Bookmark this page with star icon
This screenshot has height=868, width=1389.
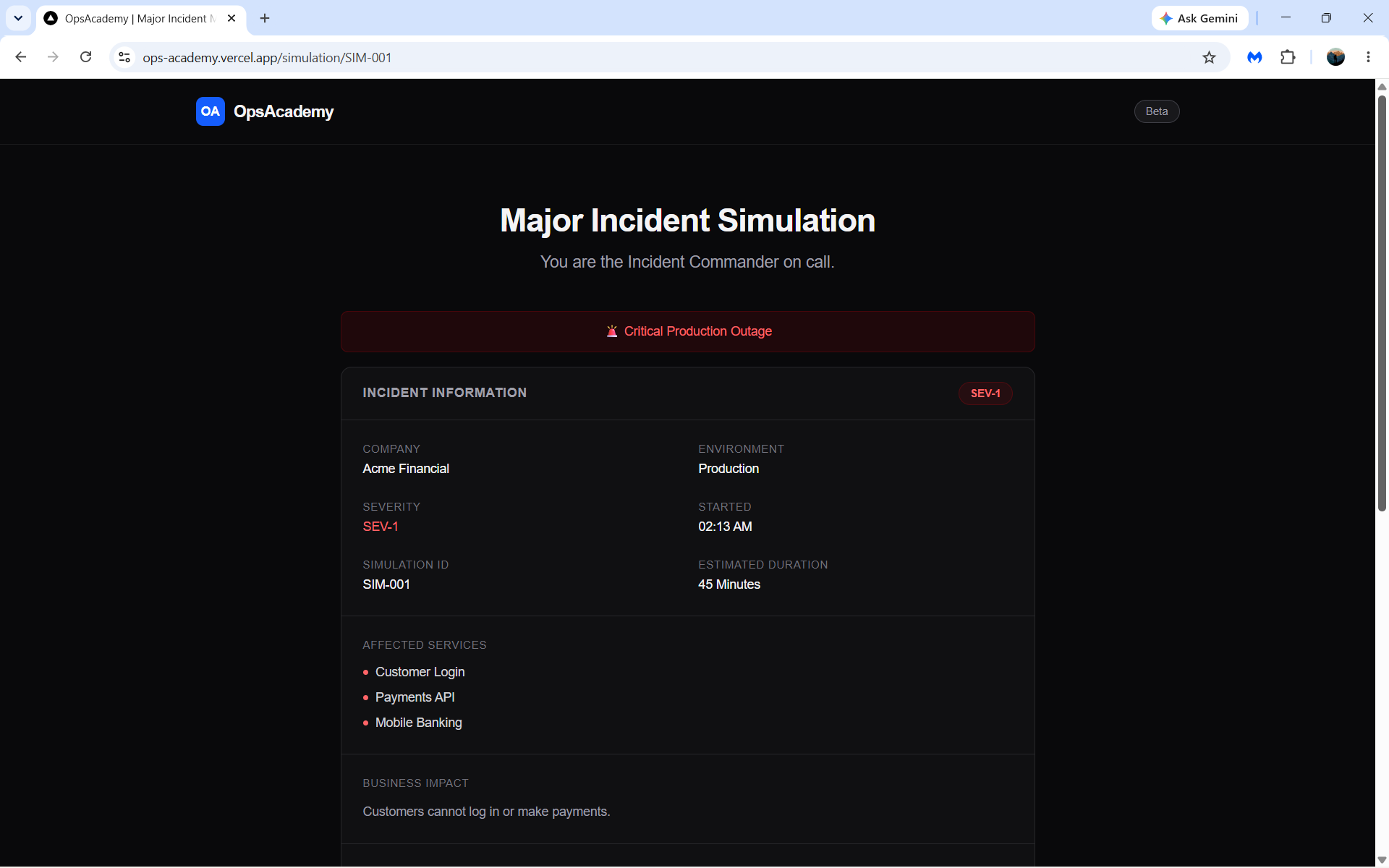point(1209,57)
